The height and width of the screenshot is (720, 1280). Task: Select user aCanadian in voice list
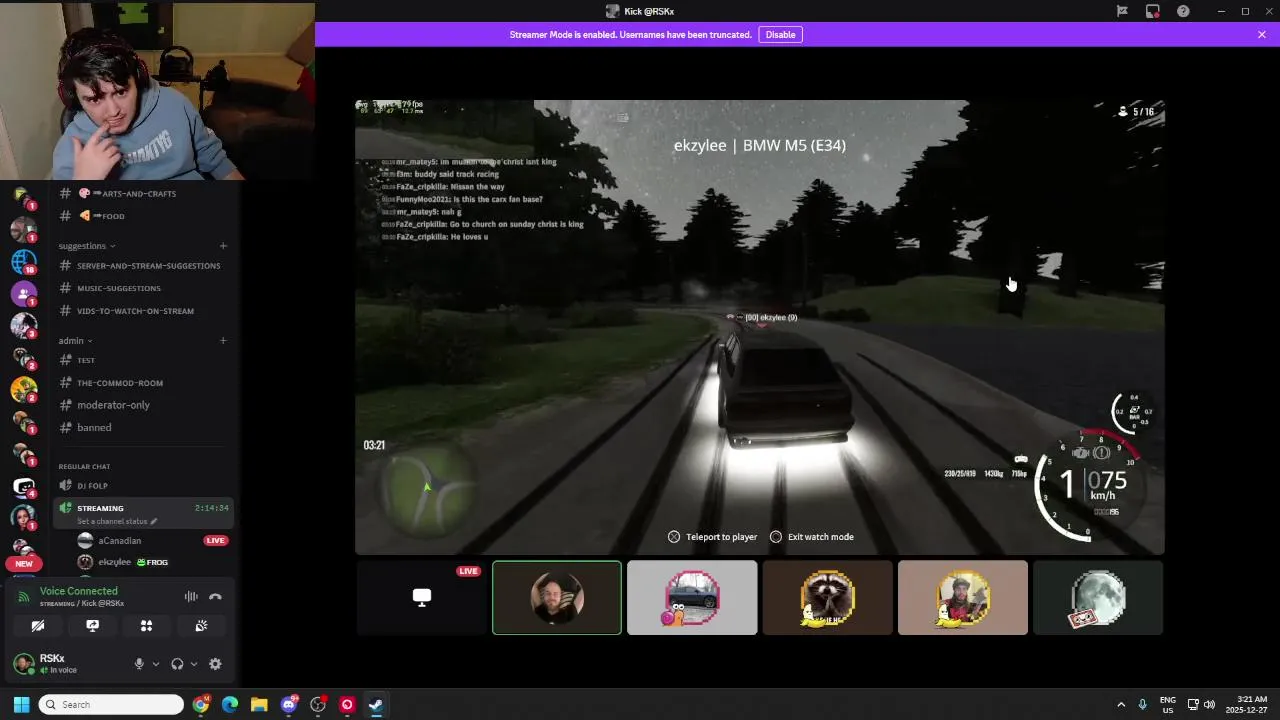coord(119,541)
